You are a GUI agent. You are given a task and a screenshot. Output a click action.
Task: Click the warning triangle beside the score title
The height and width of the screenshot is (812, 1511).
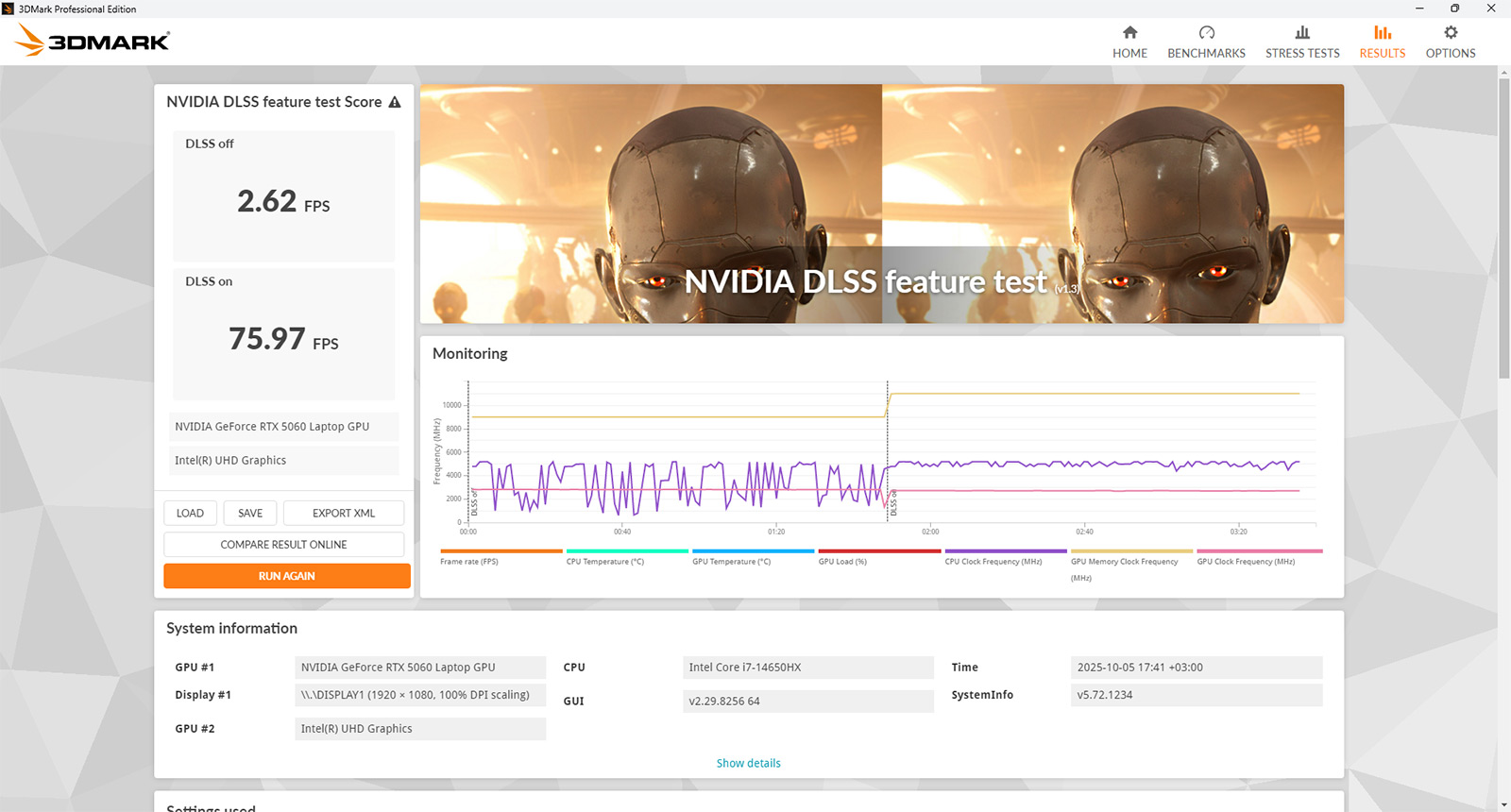[395, 102]
